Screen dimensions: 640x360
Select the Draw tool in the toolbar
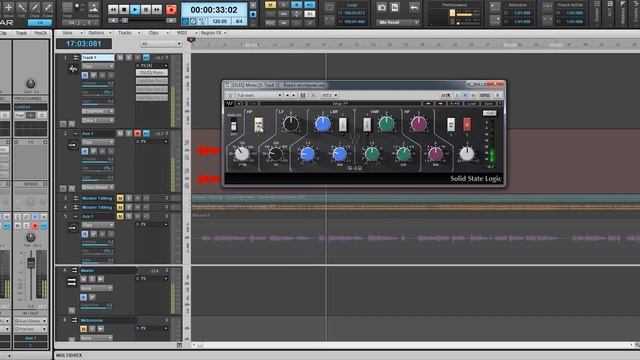pos(35,9)
